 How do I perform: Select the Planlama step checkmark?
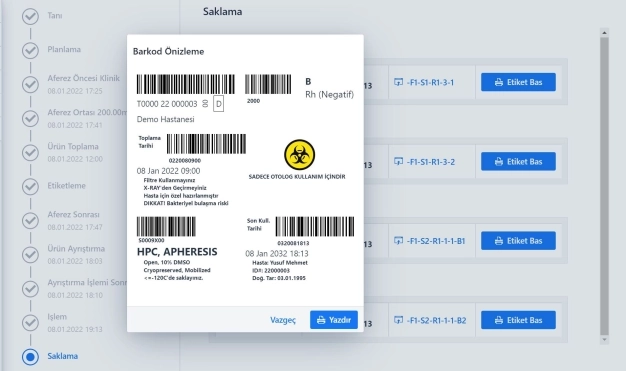pos(30,50)
